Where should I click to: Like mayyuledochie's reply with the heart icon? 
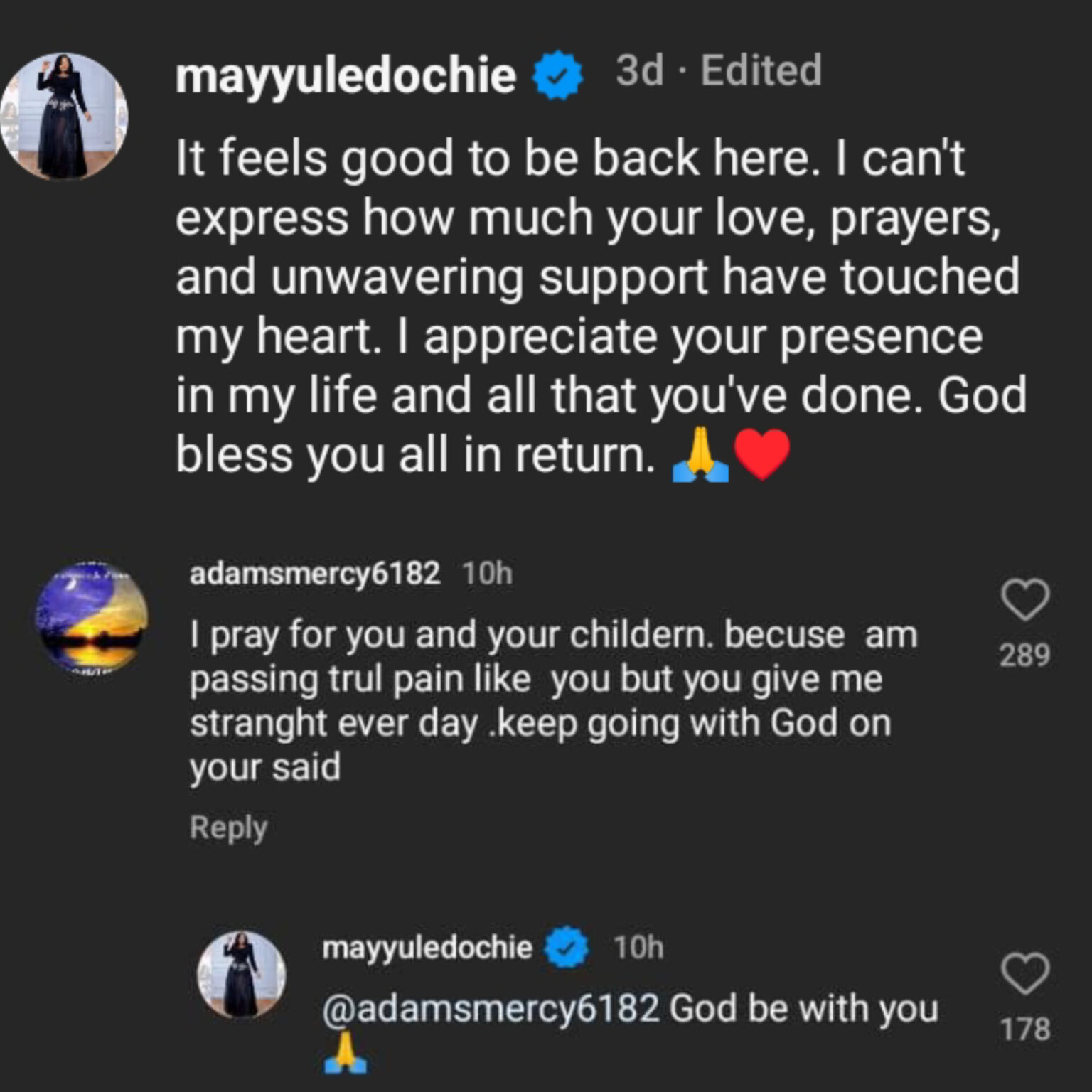coord(1024,973)
